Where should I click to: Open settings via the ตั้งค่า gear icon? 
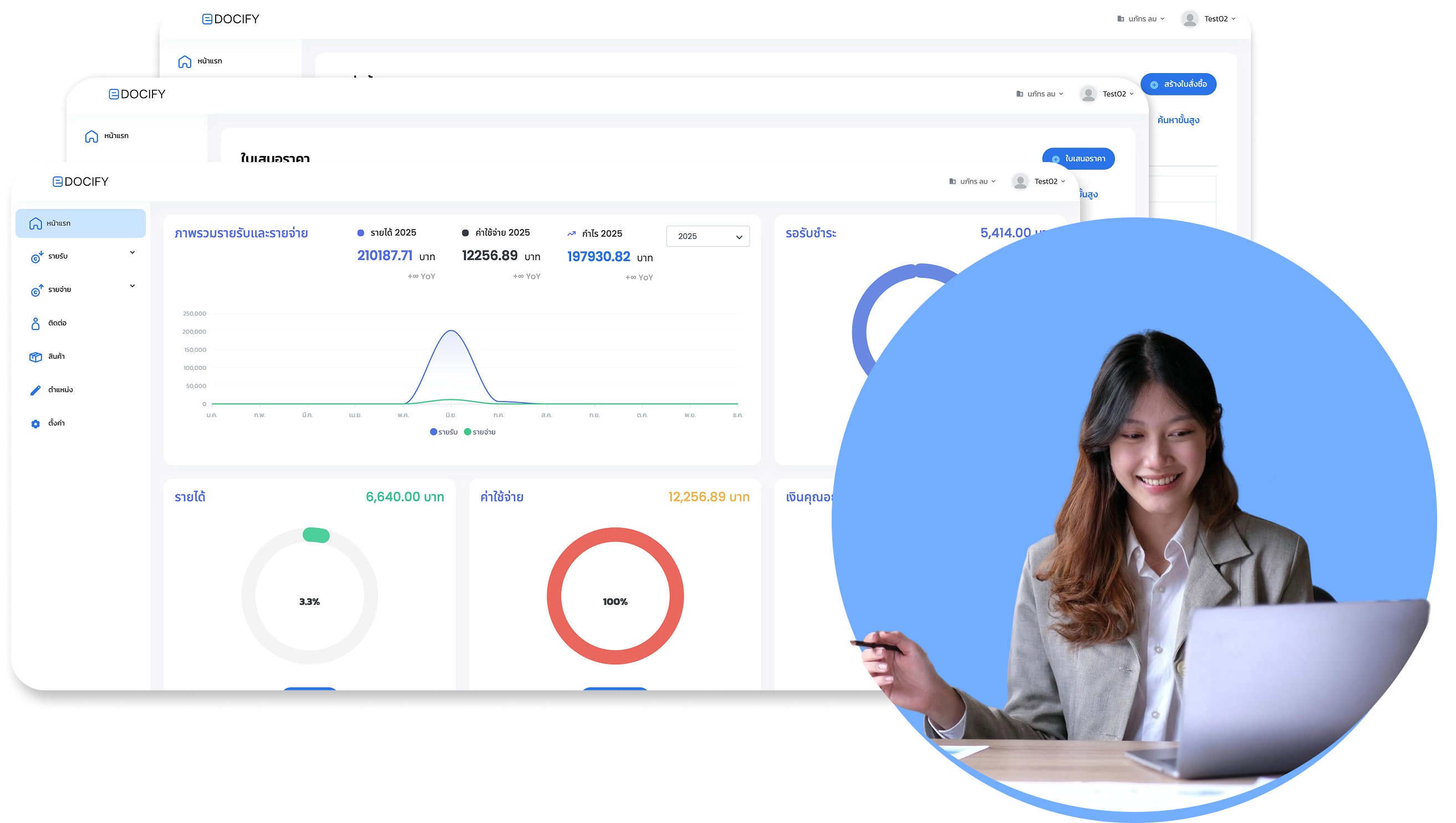pos(36,423)
